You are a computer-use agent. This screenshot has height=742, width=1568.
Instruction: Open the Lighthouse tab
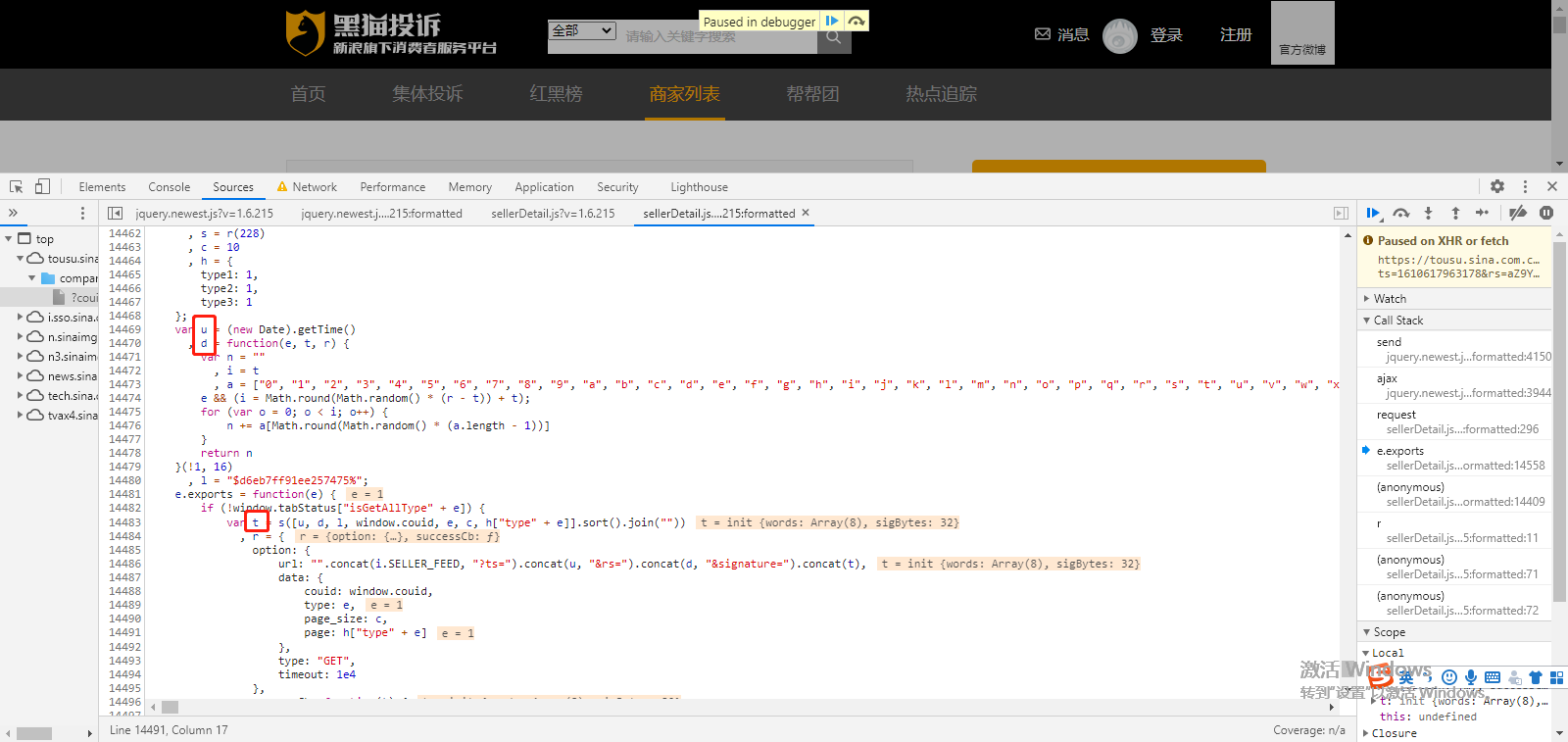699,187
